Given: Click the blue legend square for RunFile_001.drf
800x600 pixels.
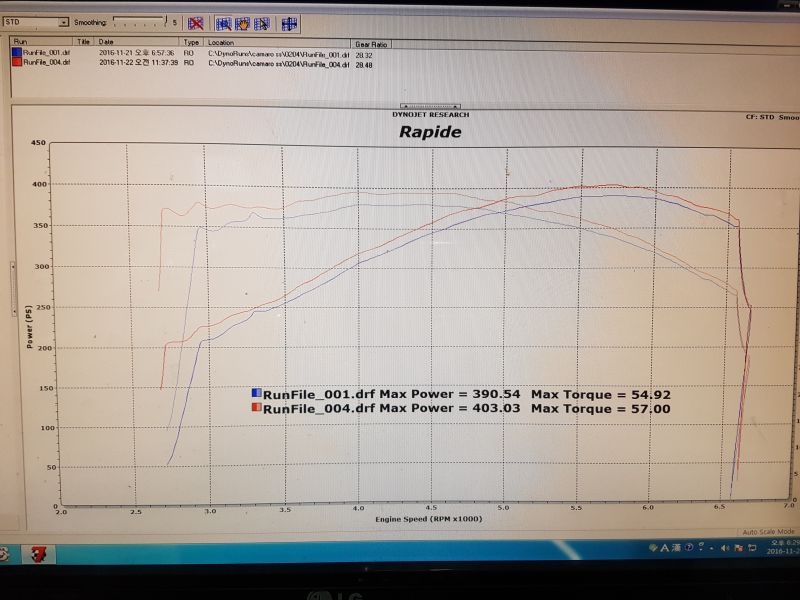Looking at the screenshot, I should (x=257, y=393).
